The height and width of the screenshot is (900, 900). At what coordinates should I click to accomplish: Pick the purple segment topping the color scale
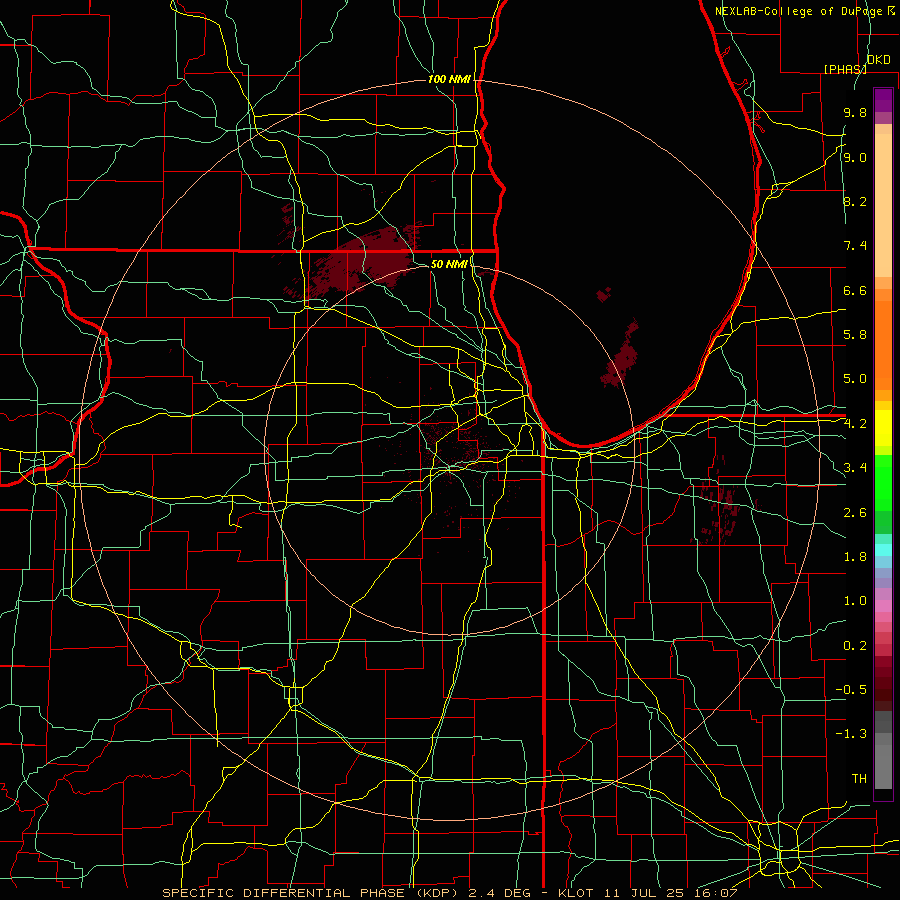click(883, 100)
